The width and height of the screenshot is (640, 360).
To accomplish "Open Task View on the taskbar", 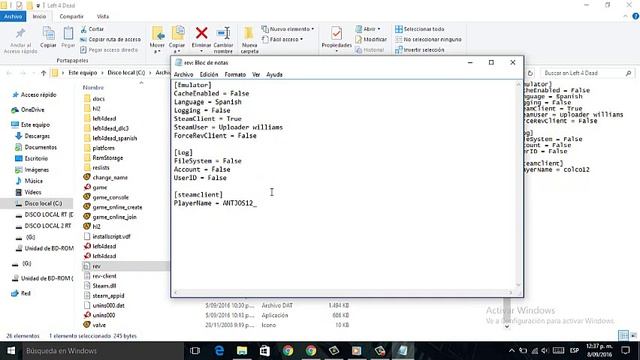I will coord(195,351).
